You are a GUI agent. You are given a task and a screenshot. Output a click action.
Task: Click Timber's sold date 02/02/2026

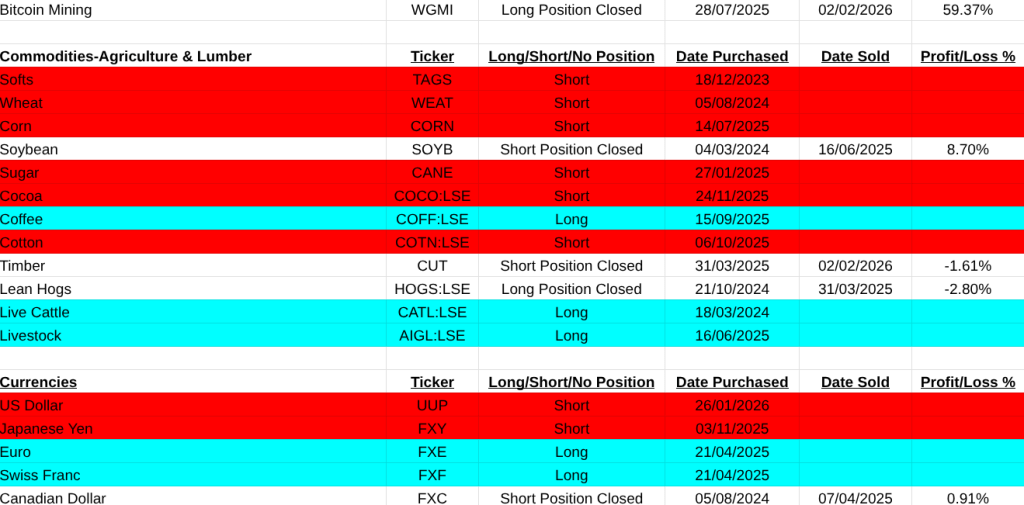pos(855,266)
